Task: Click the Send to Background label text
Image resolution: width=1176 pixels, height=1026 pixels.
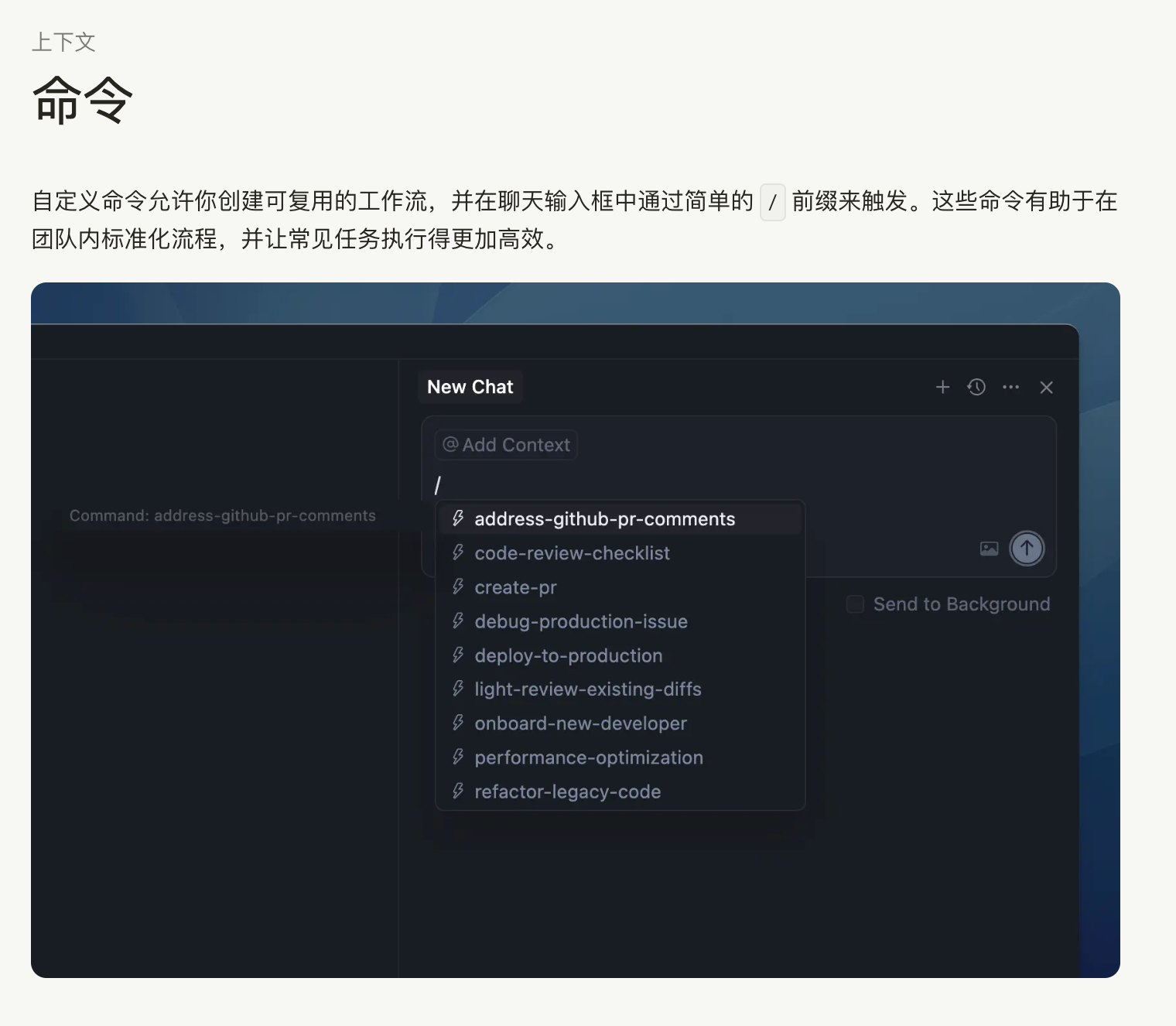Action: point(962,604)
